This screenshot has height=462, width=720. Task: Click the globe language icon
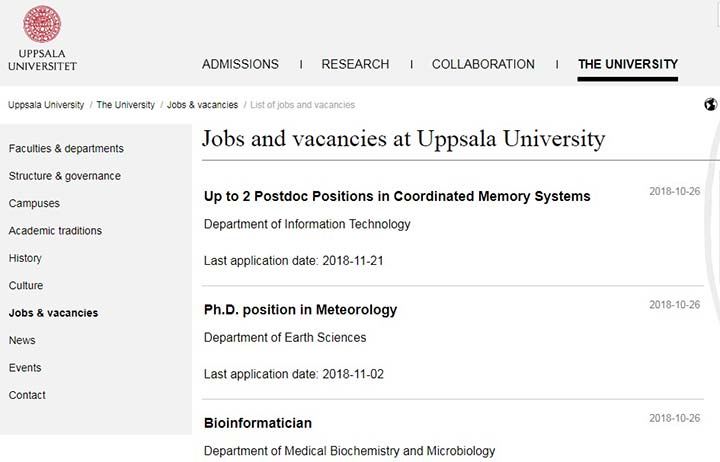coord(710,105)
